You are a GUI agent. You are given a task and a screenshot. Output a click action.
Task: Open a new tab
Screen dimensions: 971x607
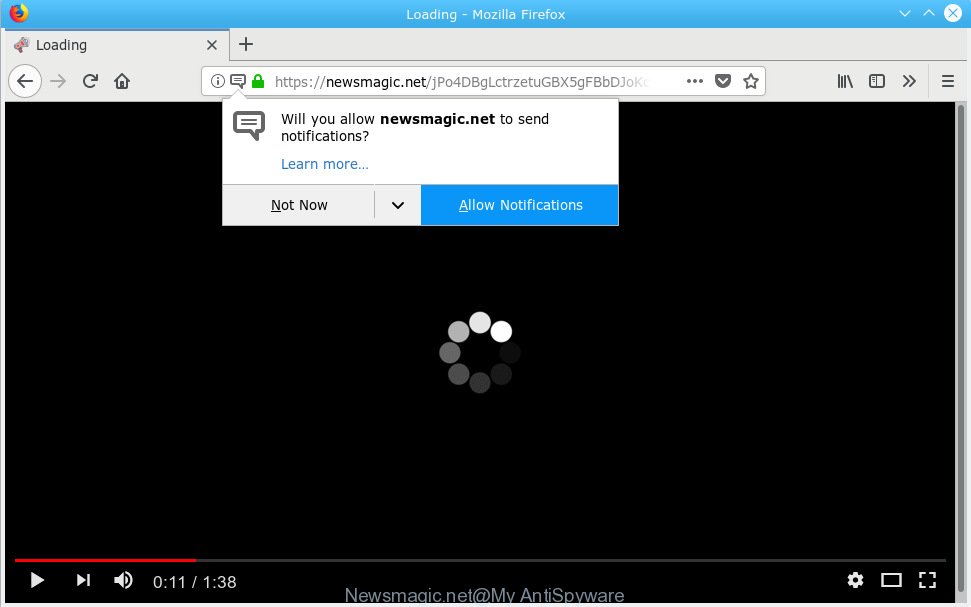tap(246, 44)
